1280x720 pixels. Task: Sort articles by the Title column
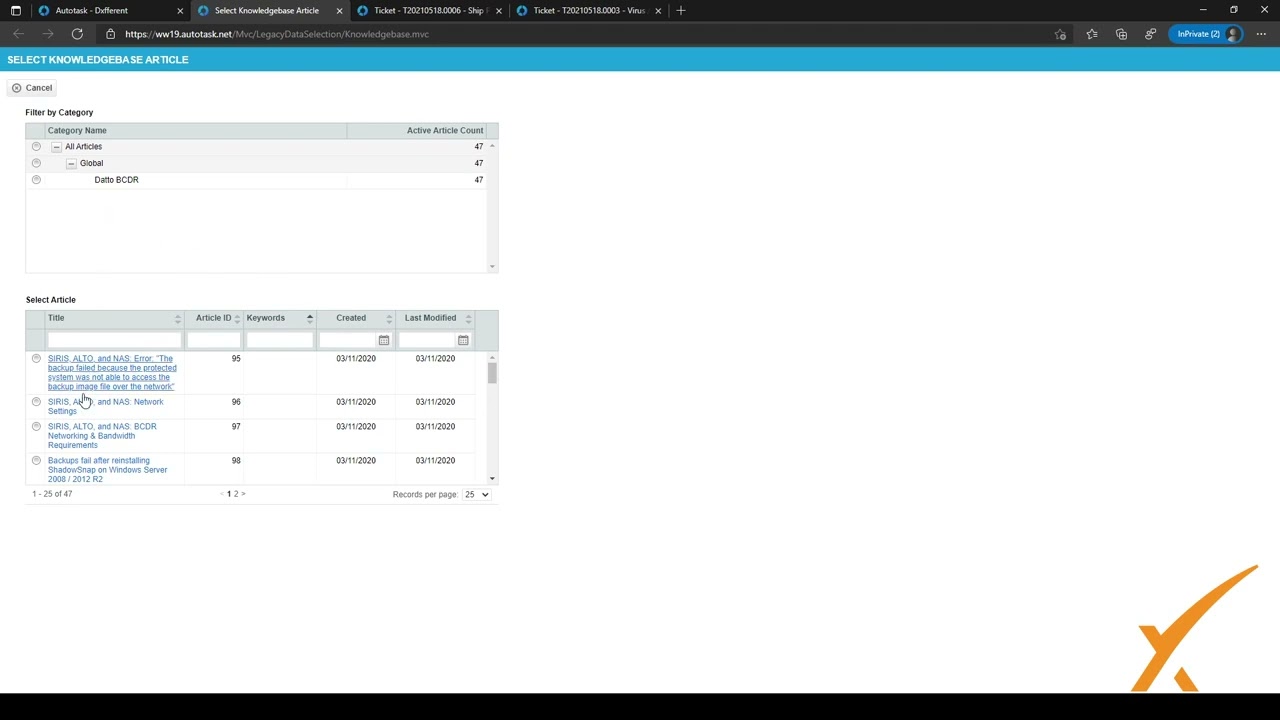coord(115,318)
